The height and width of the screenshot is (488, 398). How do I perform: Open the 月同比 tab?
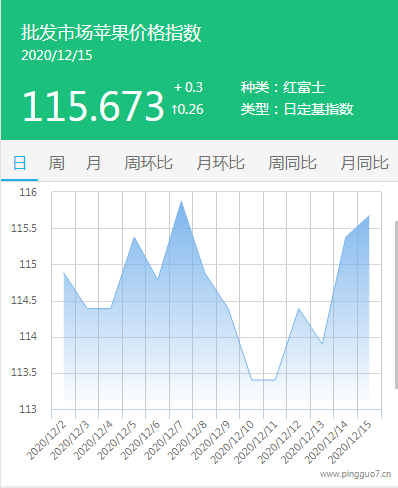(x=364, y=163)
